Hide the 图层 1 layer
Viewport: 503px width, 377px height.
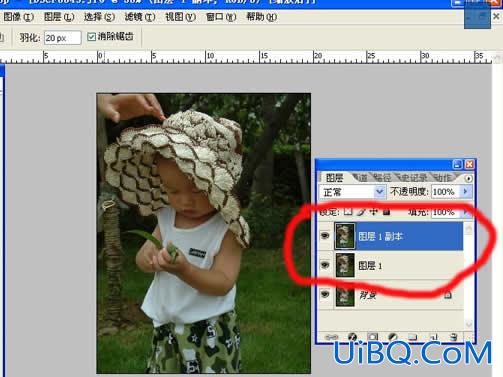(x=325, y=265)
